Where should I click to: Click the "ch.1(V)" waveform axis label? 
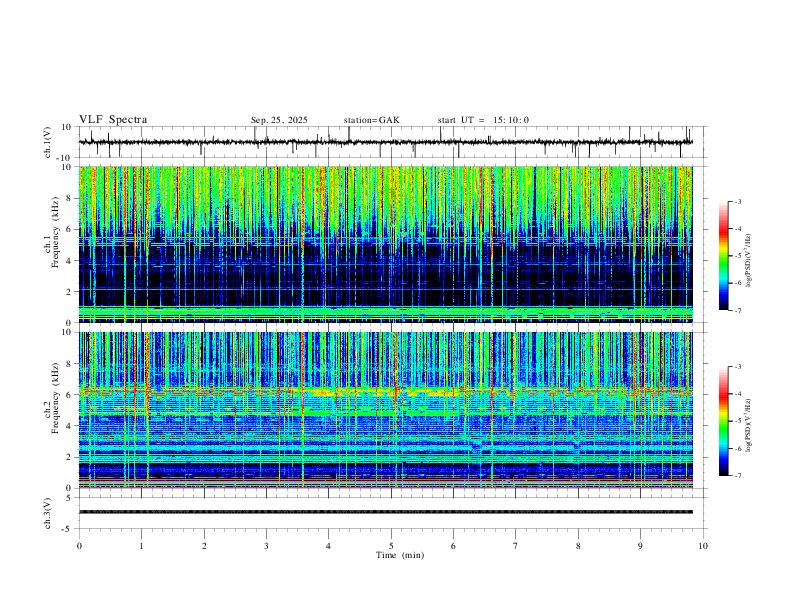tap(48, 142)
